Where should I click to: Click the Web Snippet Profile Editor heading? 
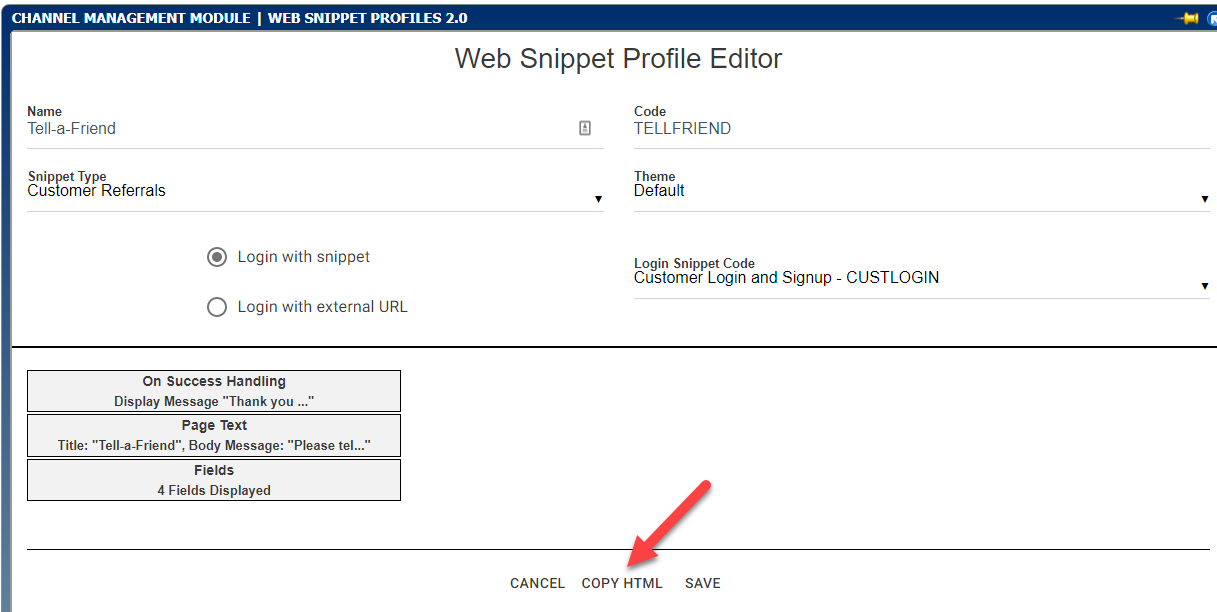point(618,58)
